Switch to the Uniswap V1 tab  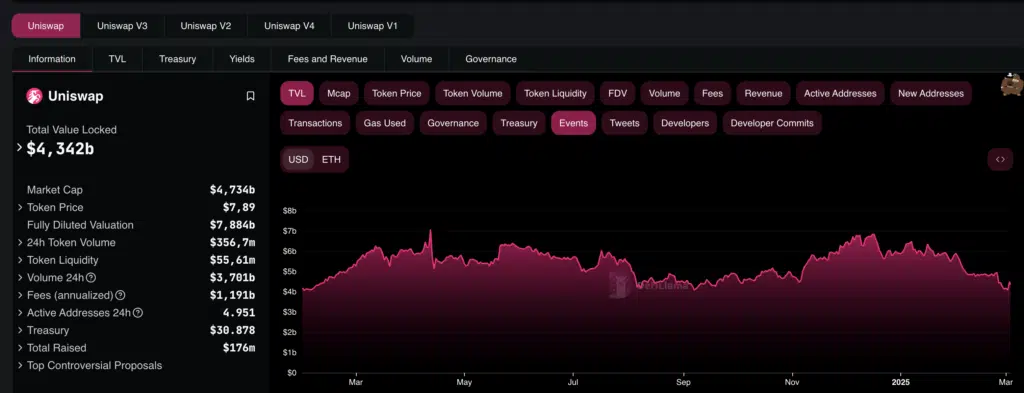point(372,26)
